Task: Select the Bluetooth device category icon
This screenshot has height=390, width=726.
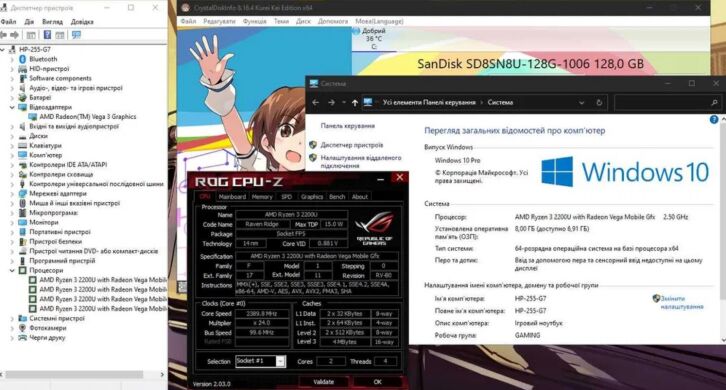Action: 22,59
